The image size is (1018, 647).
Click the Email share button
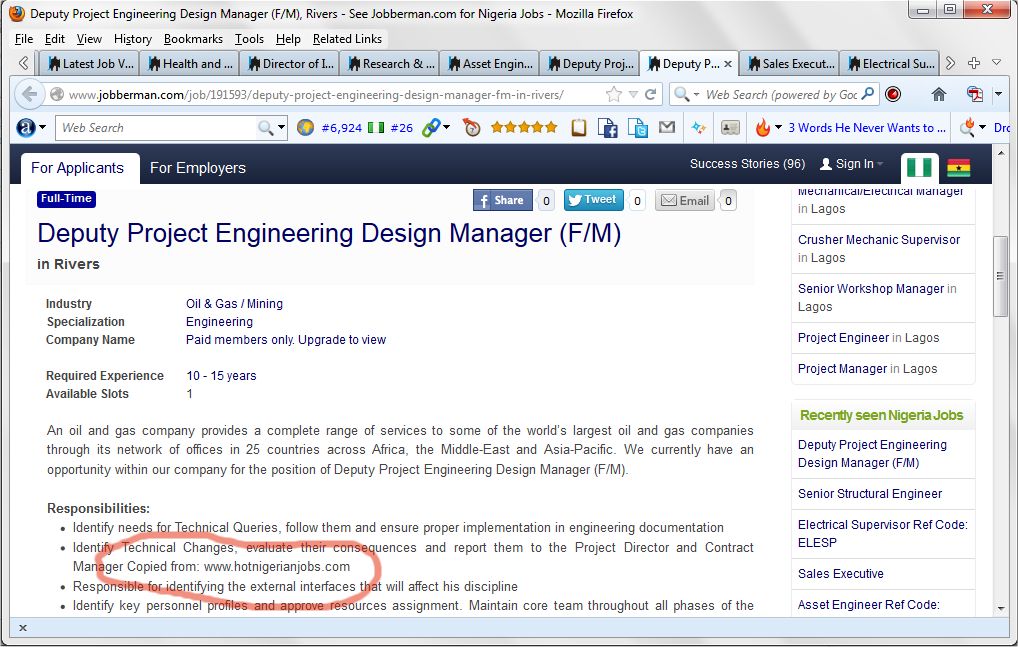click(x=685, y=201)
